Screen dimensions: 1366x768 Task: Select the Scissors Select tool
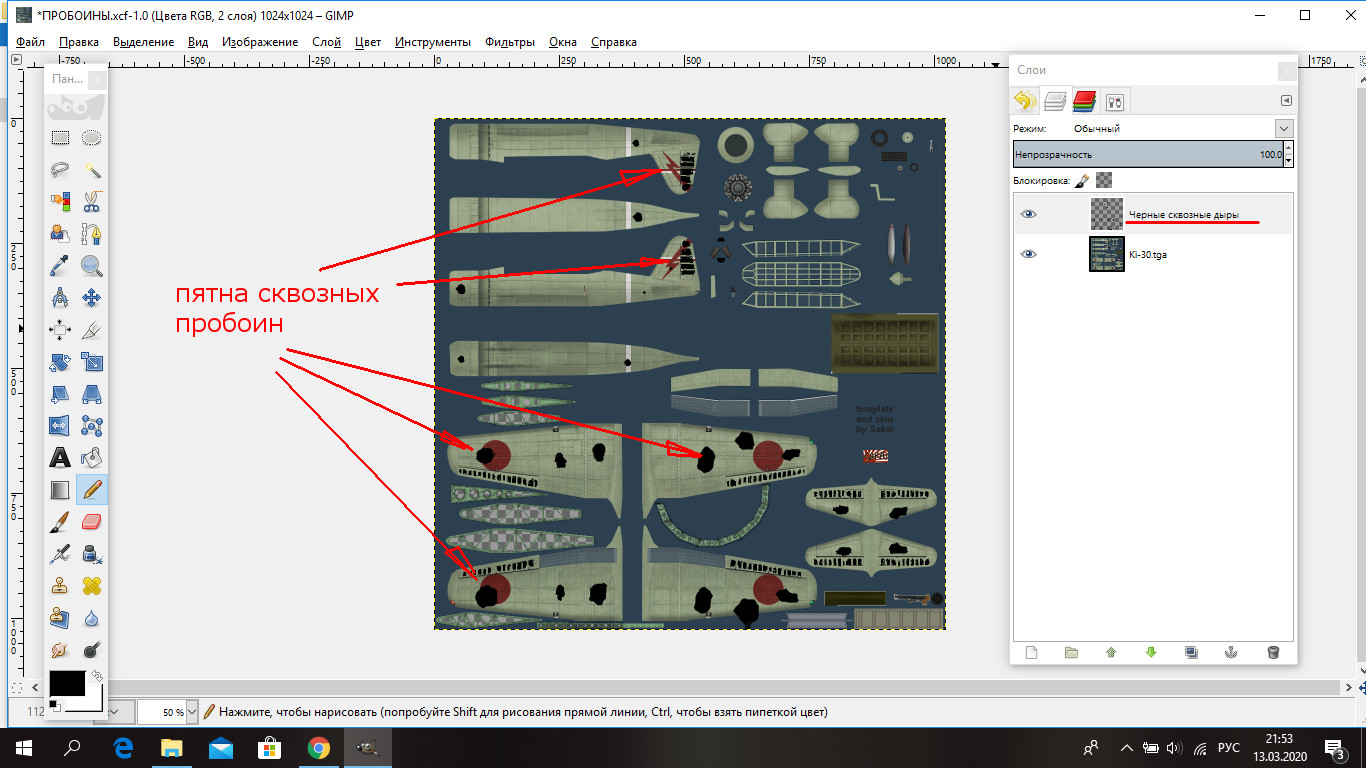tap(92, 202)
